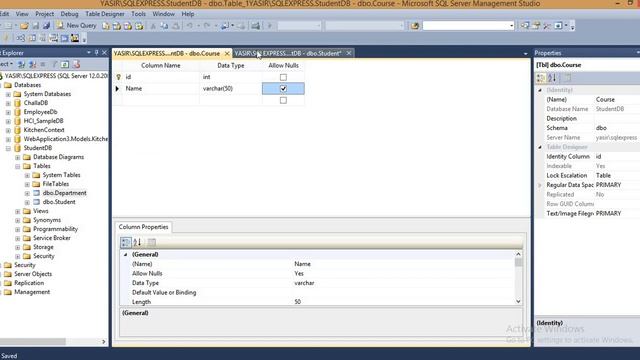Click the Length value 50 in Column Properties
The width and height of the screenshot is (640, 360).
click(x=298, y=302)
